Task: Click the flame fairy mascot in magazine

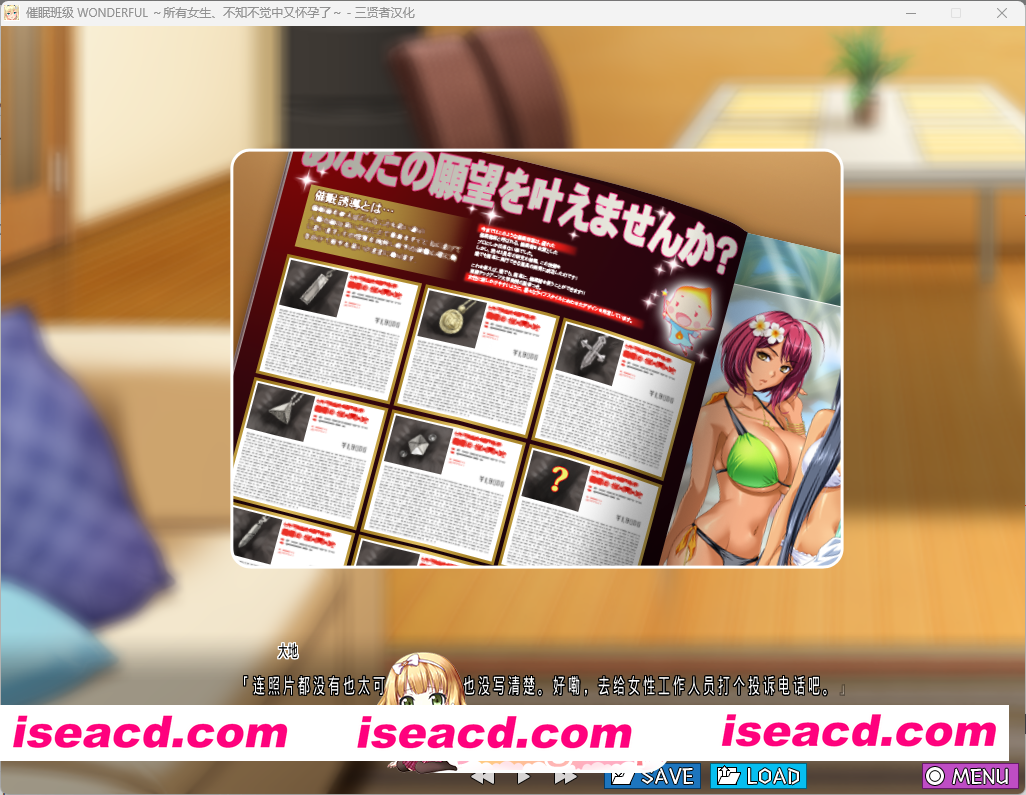Action: point(689,306)
